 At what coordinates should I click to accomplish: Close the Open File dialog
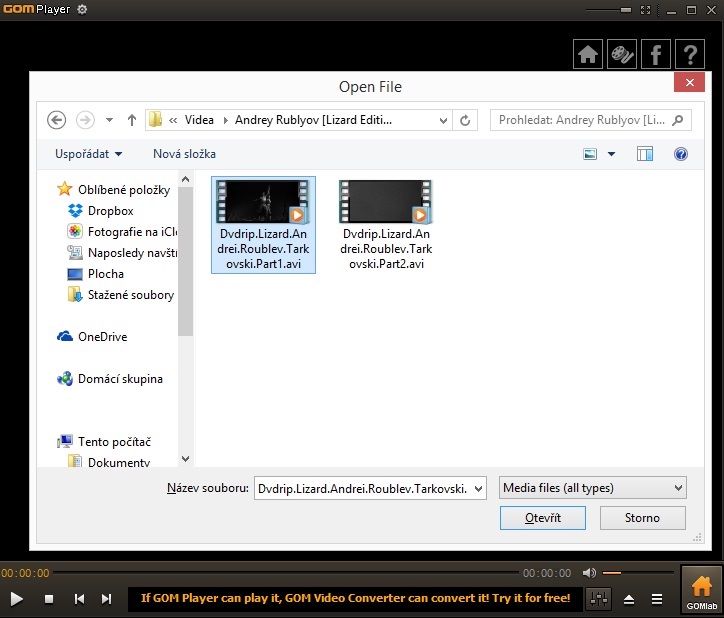tap(689, 82)
